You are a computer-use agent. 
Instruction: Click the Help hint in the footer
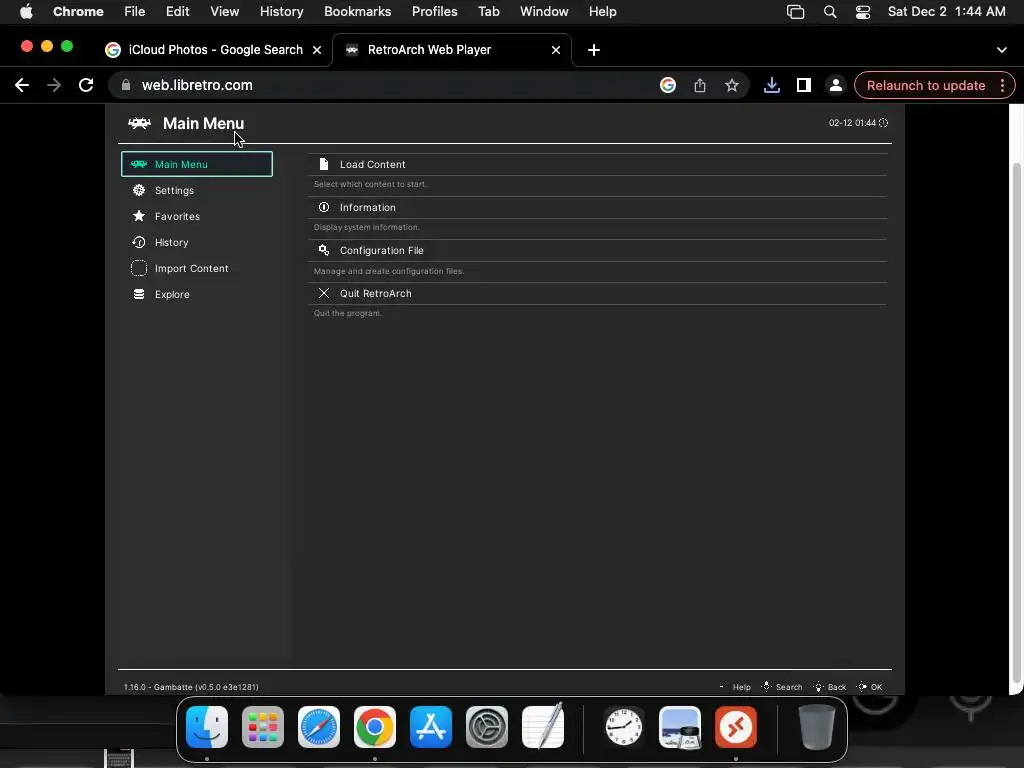[735, 687]
